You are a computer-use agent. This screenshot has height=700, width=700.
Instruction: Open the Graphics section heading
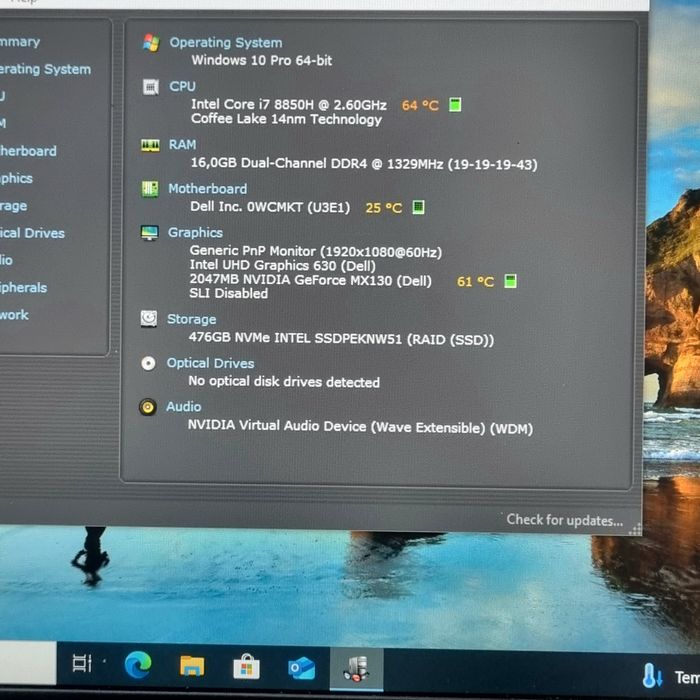[195, 233]
